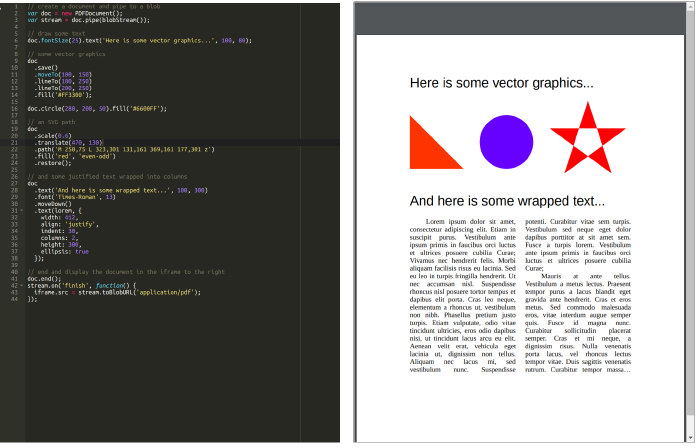Click the 'ellipsis: true' option line
The height and width of the screenshot is (448, 700).
point(65,252)
